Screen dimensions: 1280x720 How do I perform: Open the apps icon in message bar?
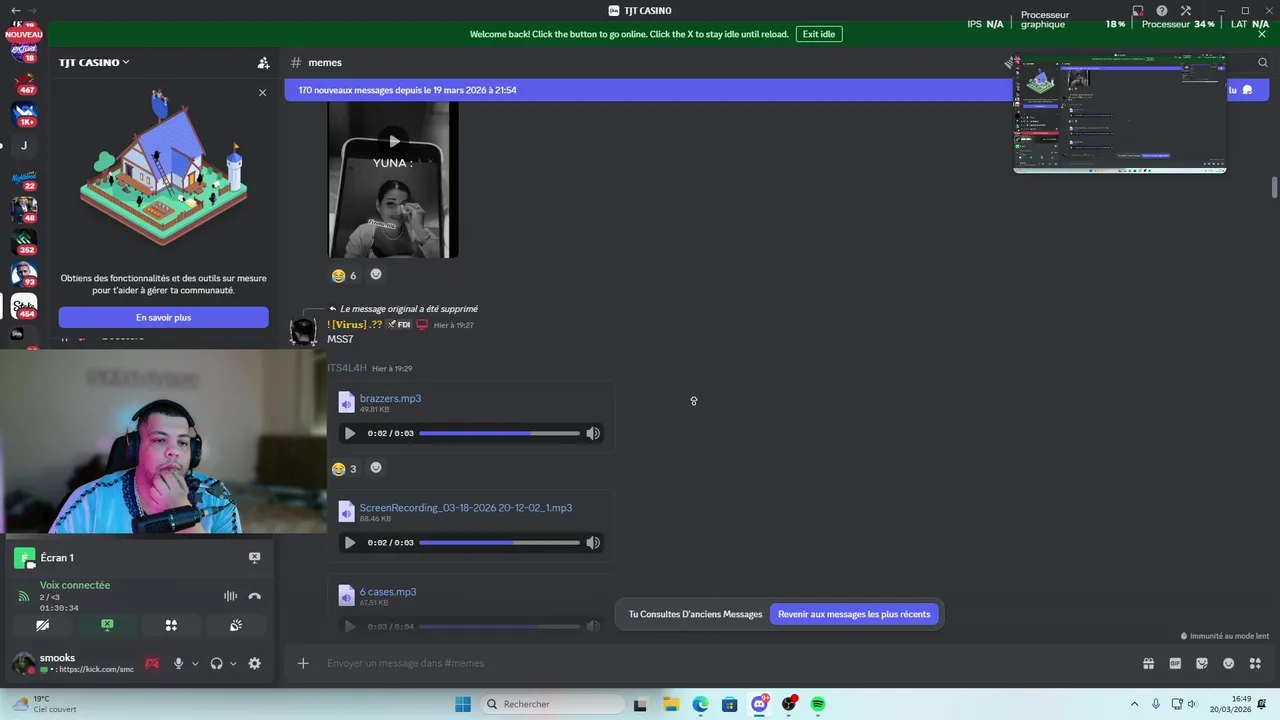[x=1255, y=663]
